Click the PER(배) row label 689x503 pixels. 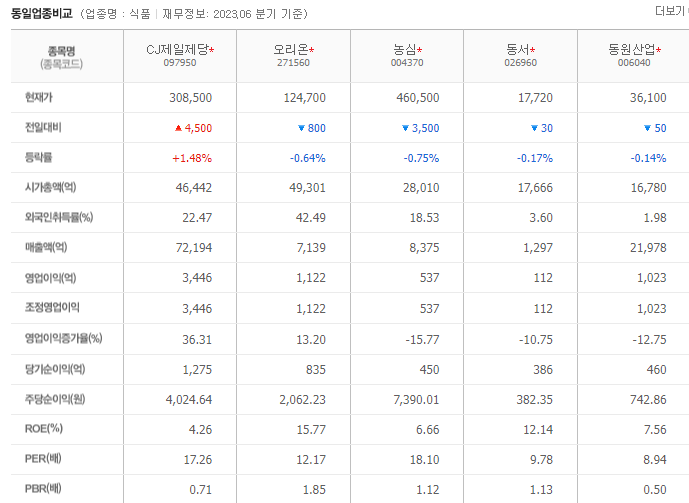43,459
